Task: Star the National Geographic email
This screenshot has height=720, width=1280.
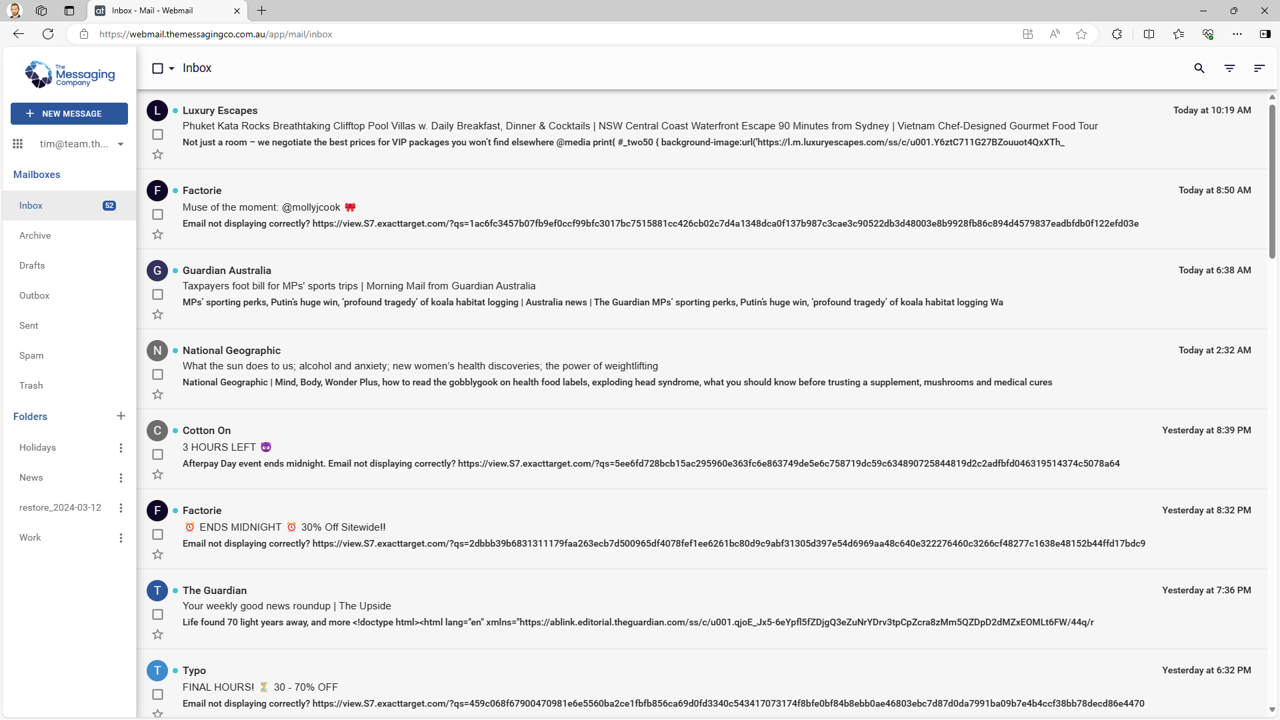Action: coord(157,395)
